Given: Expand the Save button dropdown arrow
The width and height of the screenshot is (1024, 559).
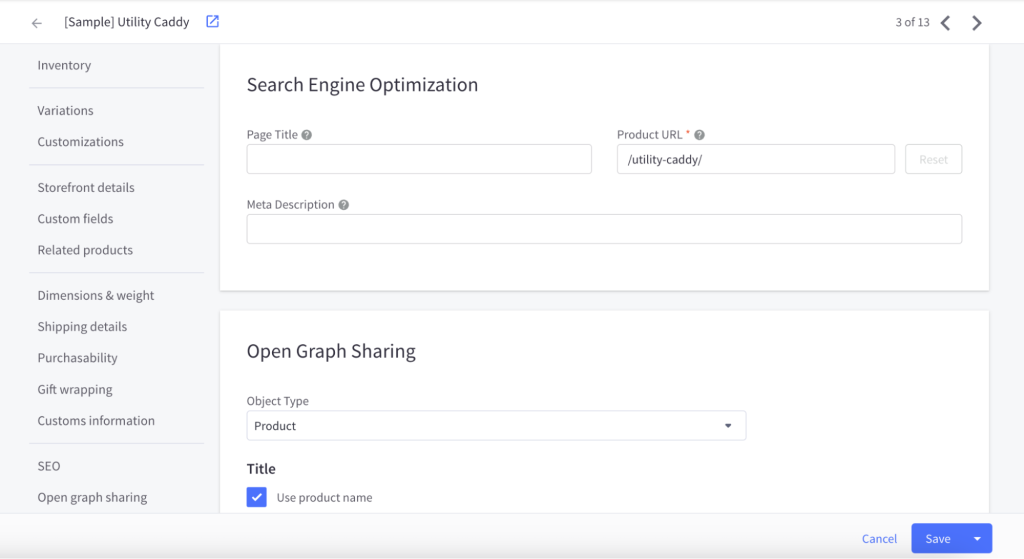Looking at the screenshot, I should click(x=977, y=539).
